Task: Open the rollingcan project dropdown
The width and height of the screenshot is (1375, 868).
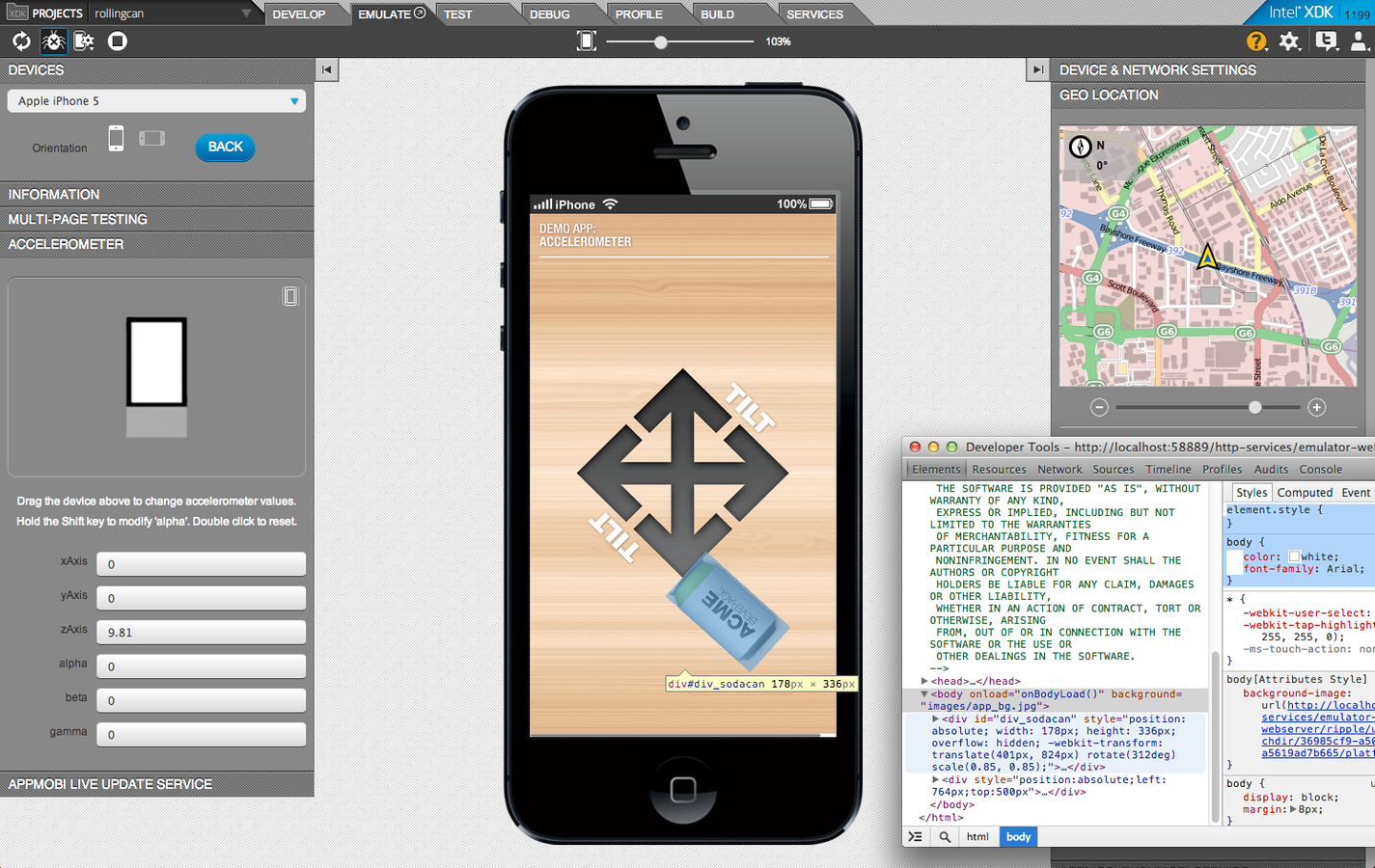Action: 174,14
